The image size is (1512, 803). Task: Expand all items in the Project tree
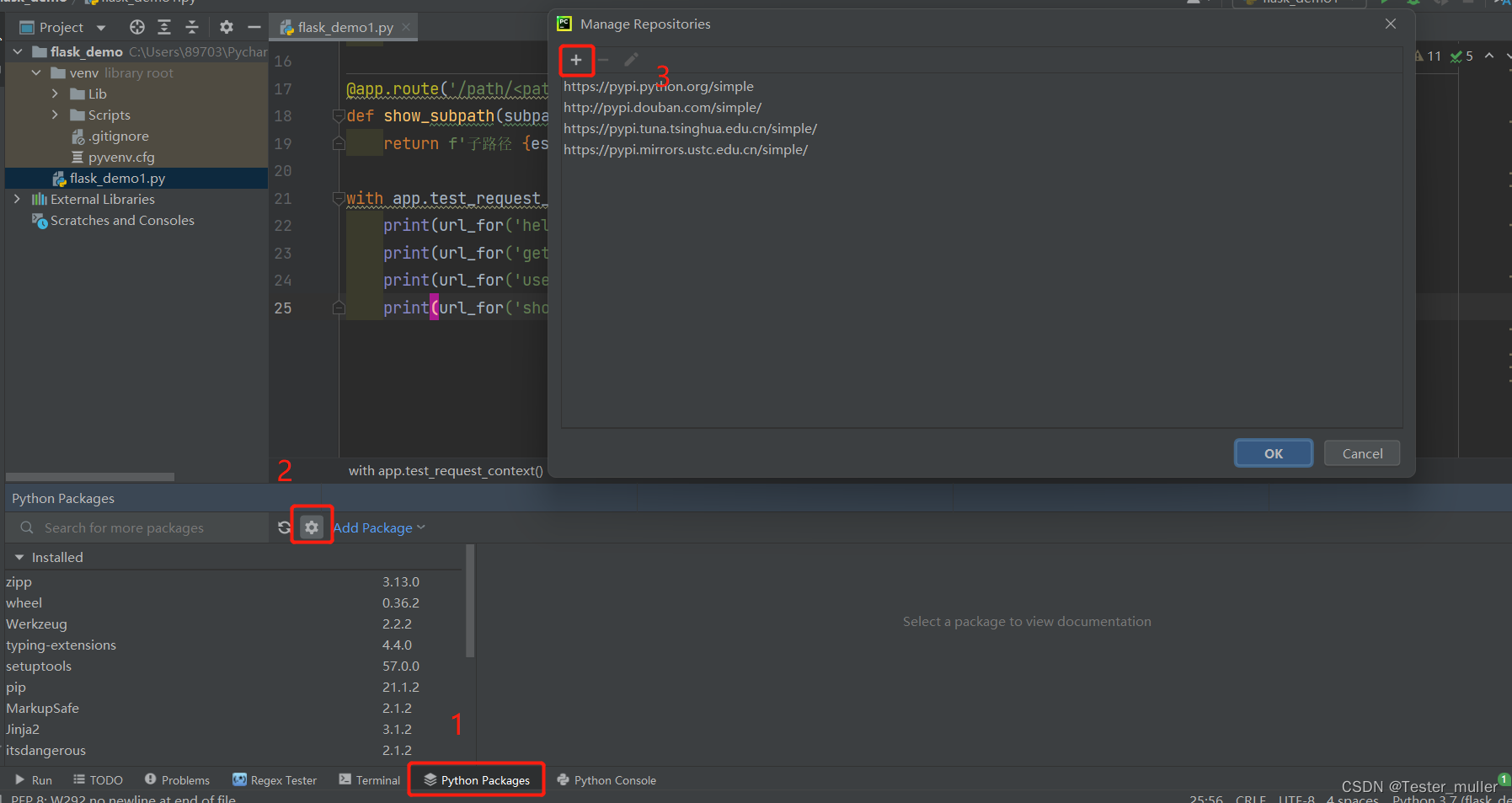coord(164,27)
